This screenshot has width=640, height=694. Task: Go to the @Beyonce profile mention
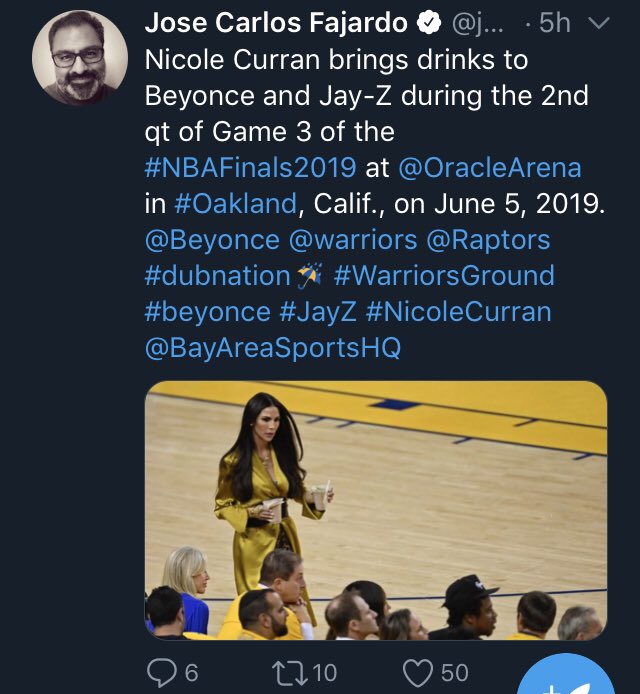(x=212, y=240)
